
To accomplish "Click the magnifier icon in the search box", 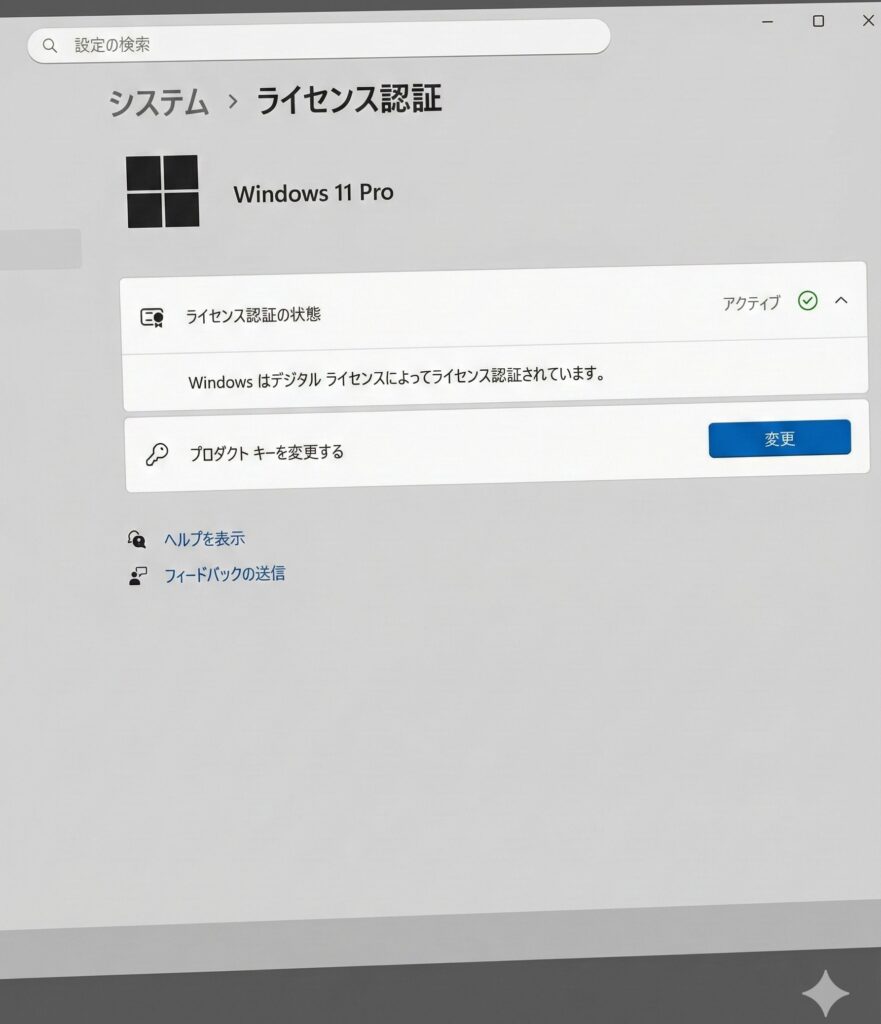I will [x=50, y=45].
